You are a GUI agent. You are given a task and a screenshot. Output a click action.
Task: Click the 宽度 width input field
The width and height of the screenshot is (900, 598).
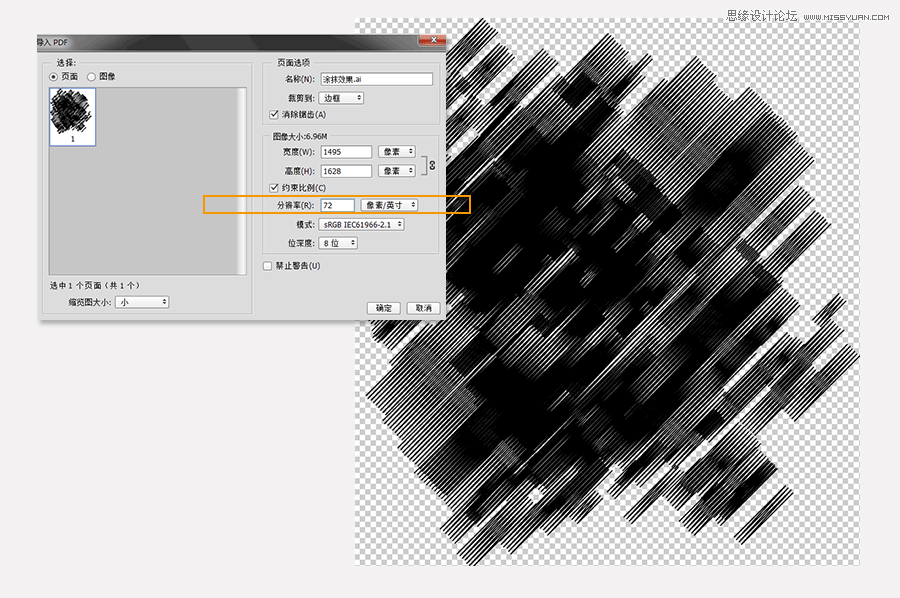346,152
